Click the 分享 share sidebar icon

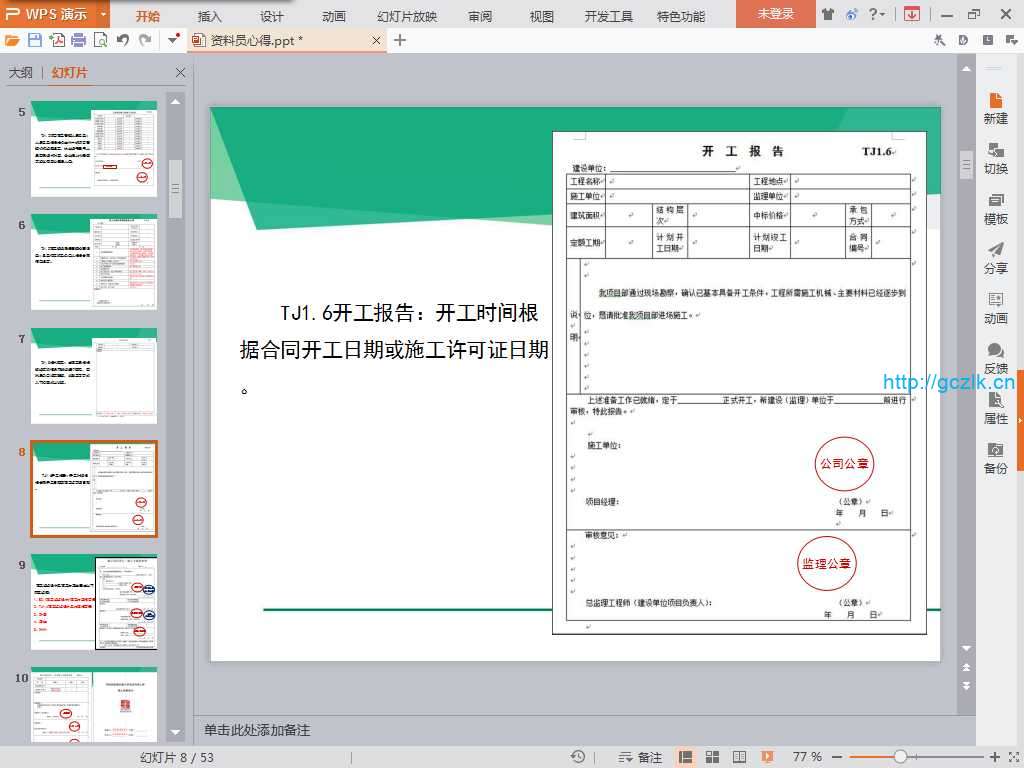click(995, 258)
